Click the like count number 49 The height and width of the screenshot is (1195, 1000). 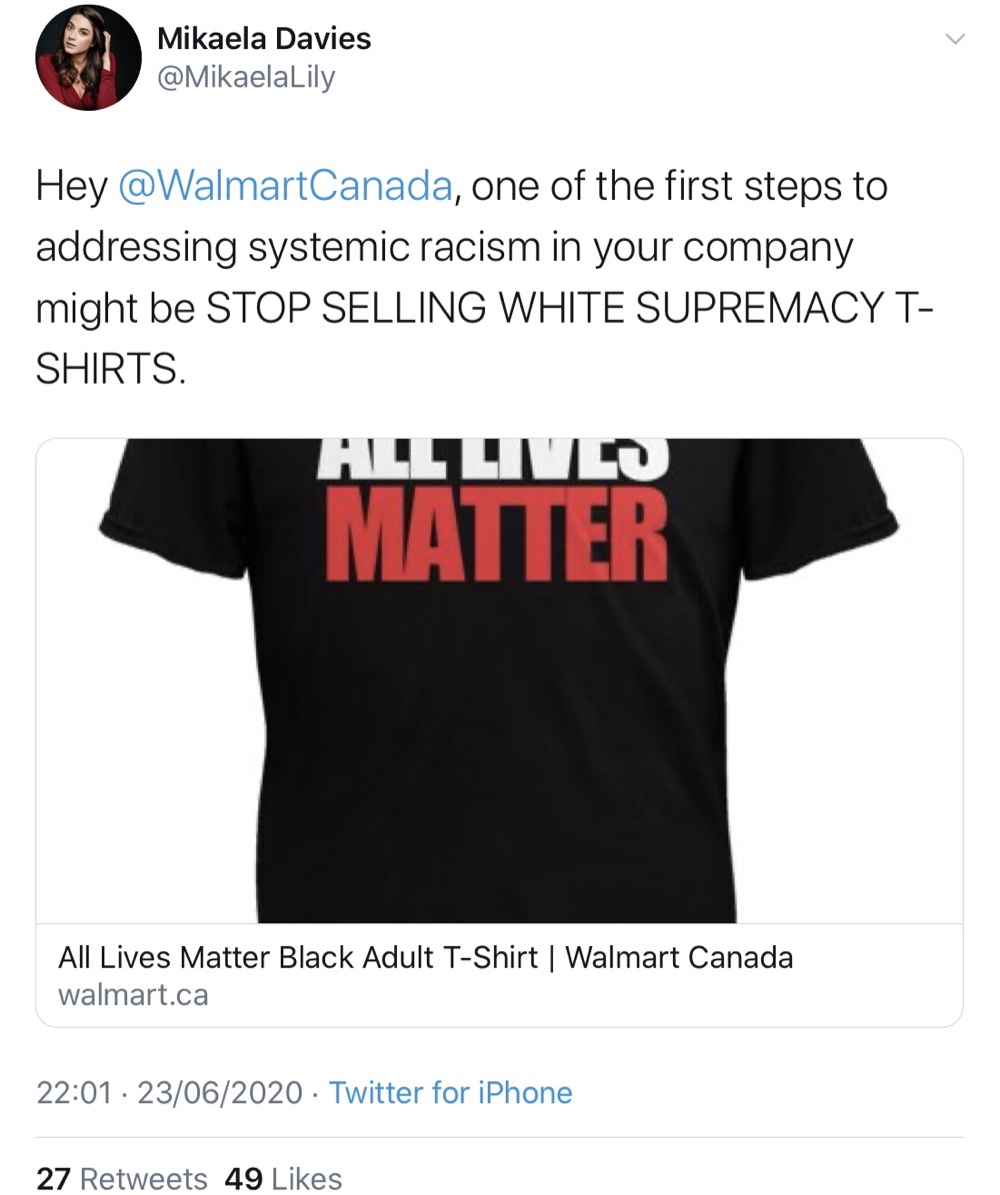243,1178
